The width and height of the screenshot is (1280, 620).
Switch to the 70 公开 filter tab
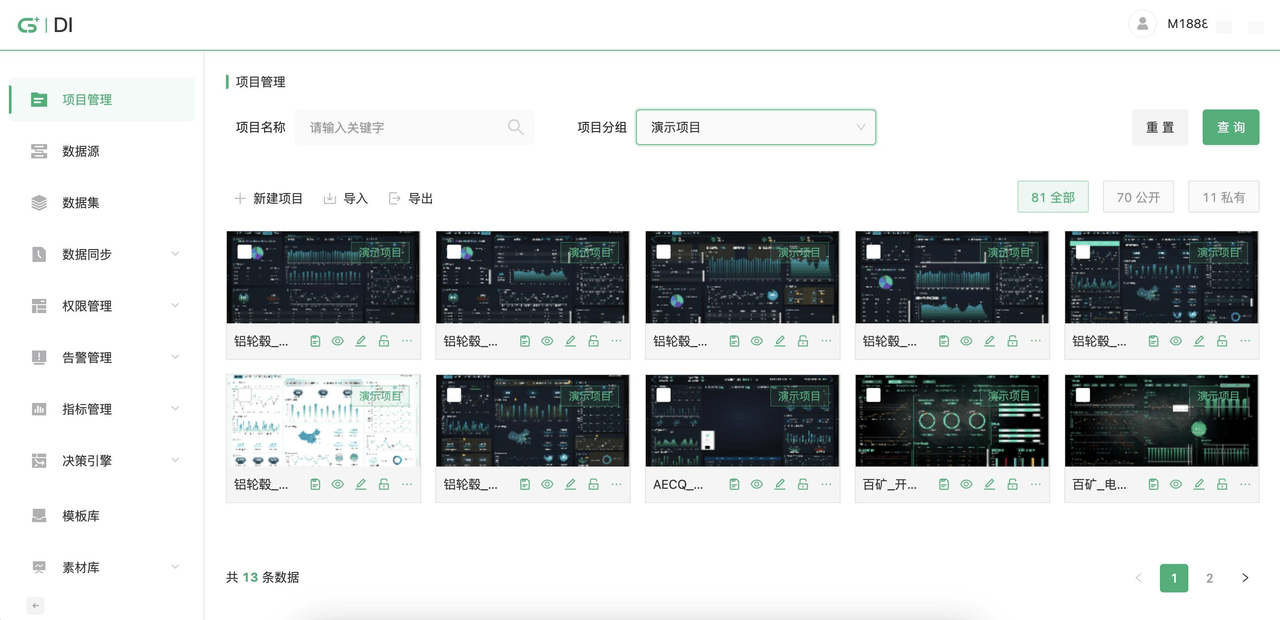click(1138, 197)
